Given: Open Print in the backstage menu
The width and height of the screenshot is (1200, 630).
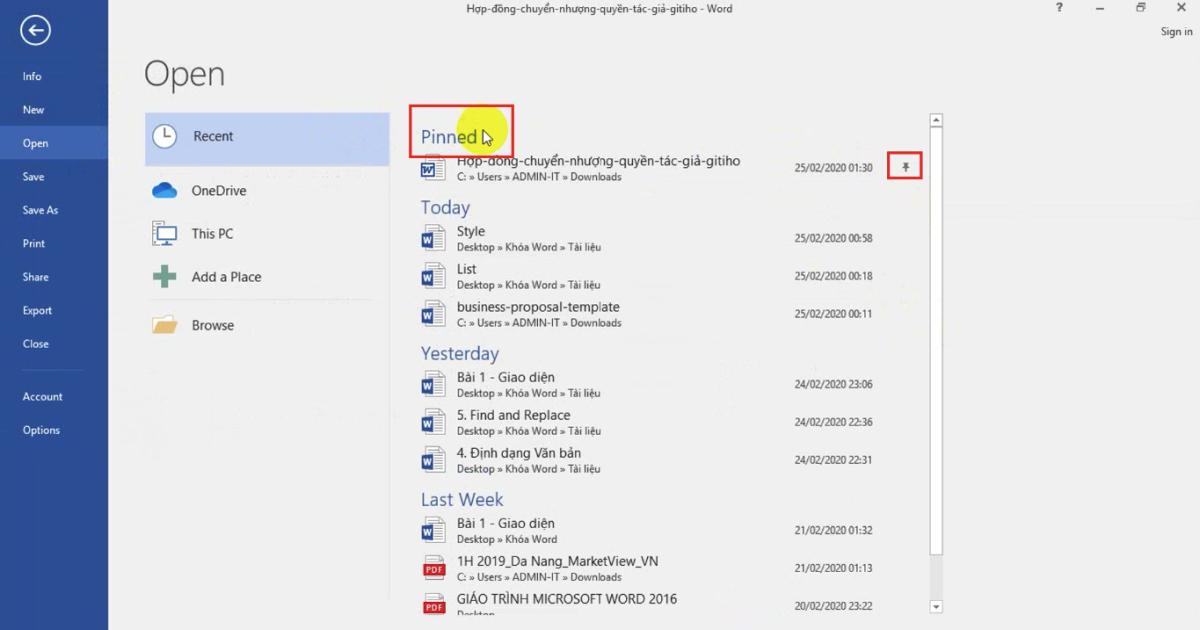Looking at the screenshot, I should [34, 244].
